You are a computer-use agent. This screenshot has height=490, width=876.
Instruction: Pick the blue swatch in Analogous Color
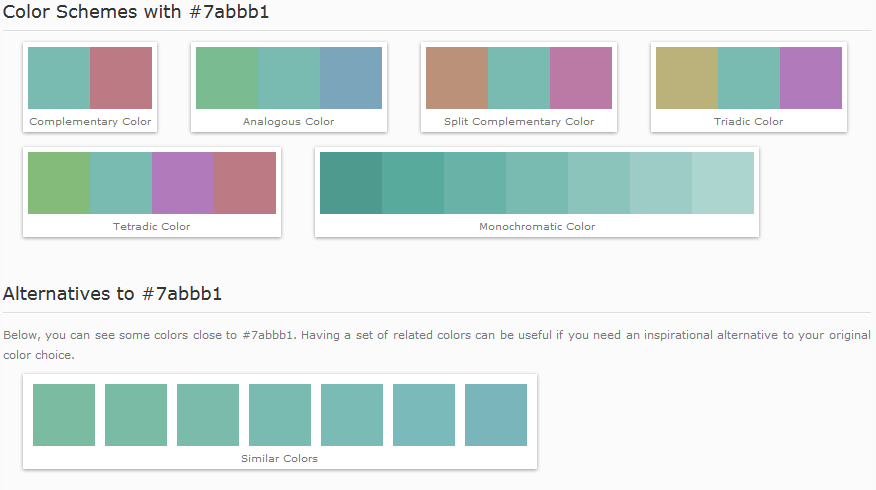click(351, 78)
